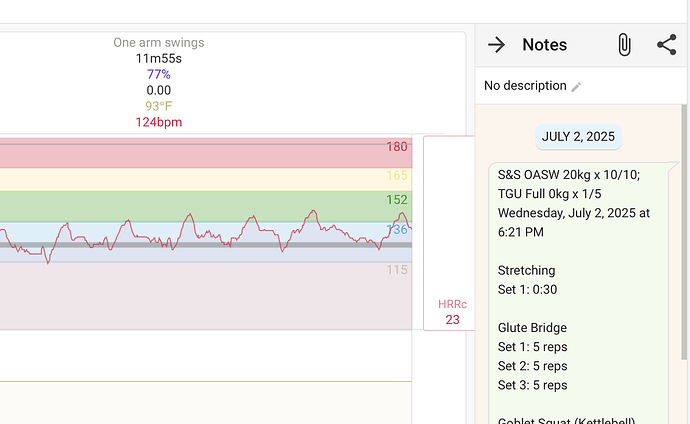The image size is (690, 424).
Task: Select the 124bpm heart rate value
Action: click(158, 122)
